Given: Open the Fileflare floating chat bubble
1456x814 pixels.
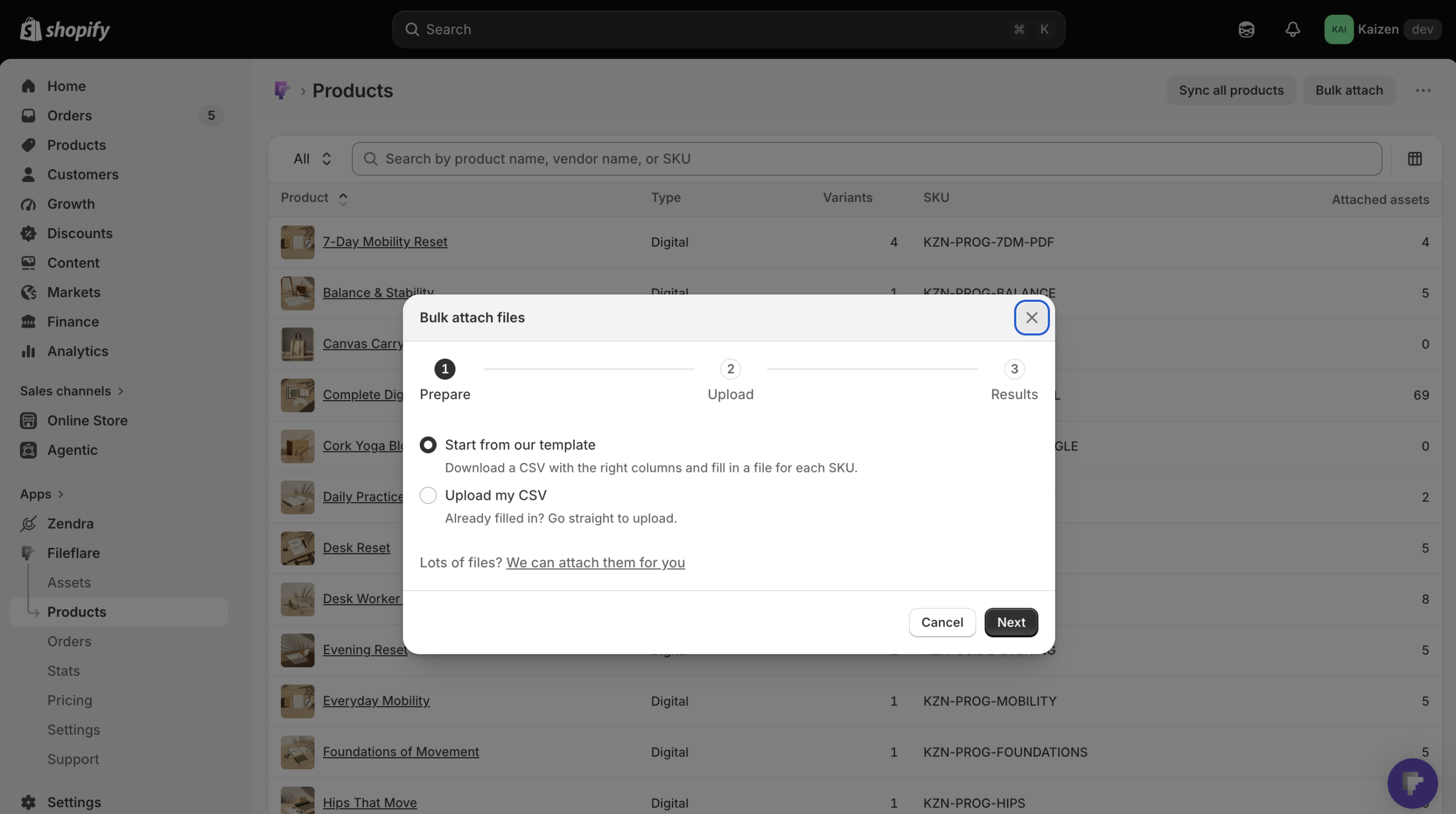Looking at the screenshot, I should pos(1412,783).
